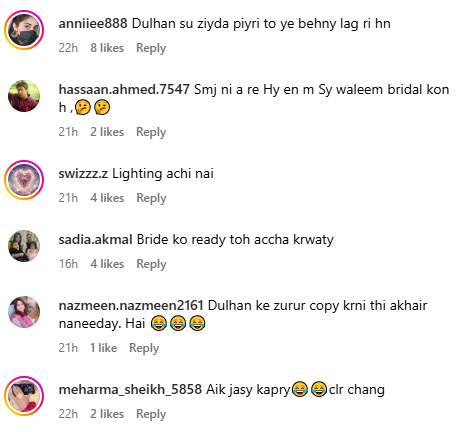Viewport: 459px width, 432px height.
Task: Open nazmeen.nazmeen2161's avatar
Action: coord(24,312)
